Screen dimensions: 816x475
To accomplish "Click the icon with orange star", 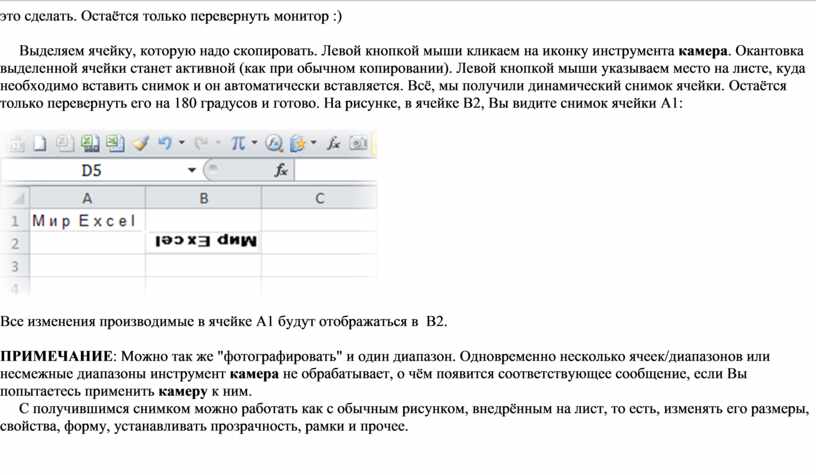I will (x=298, y=143).
